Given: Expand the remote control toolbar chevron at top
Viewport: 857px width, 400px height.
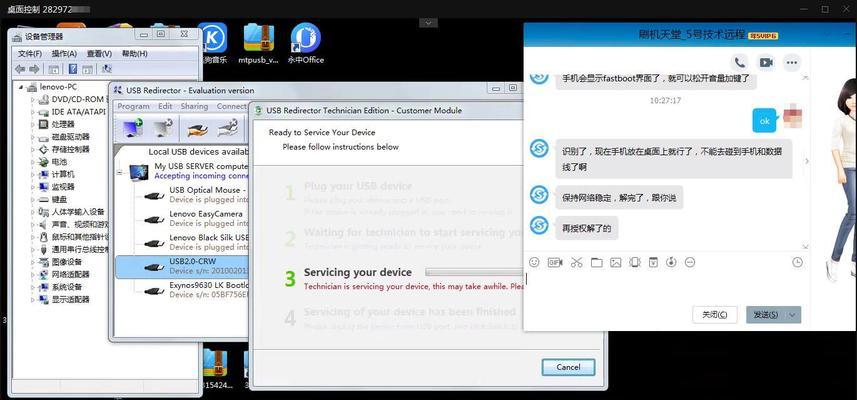Looking at the screenshot, I should 428,23.
